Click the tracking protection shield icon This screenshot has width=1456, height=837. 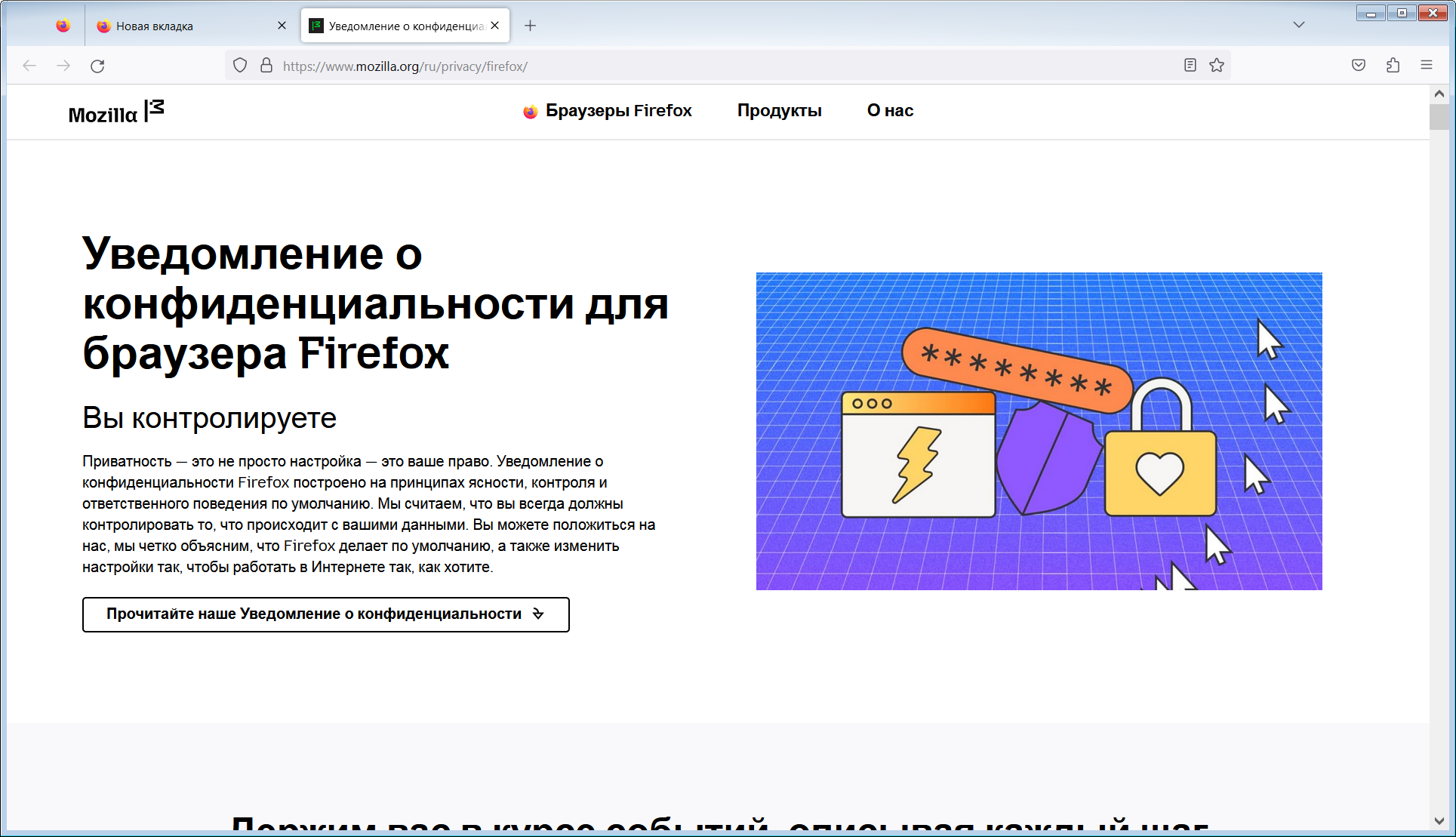pos(240,66)
